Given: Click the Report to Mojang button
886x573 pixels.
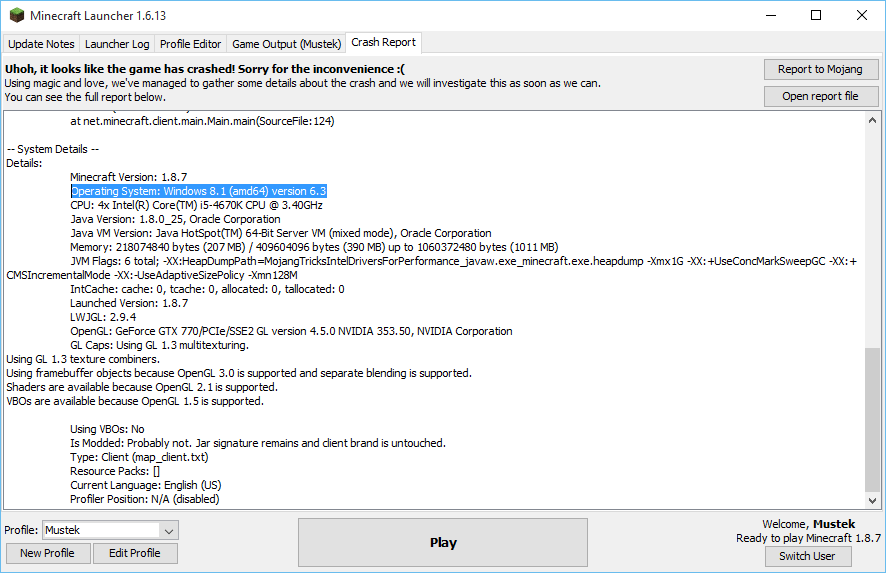Looking at the screenshot, I should coord(820,70).
